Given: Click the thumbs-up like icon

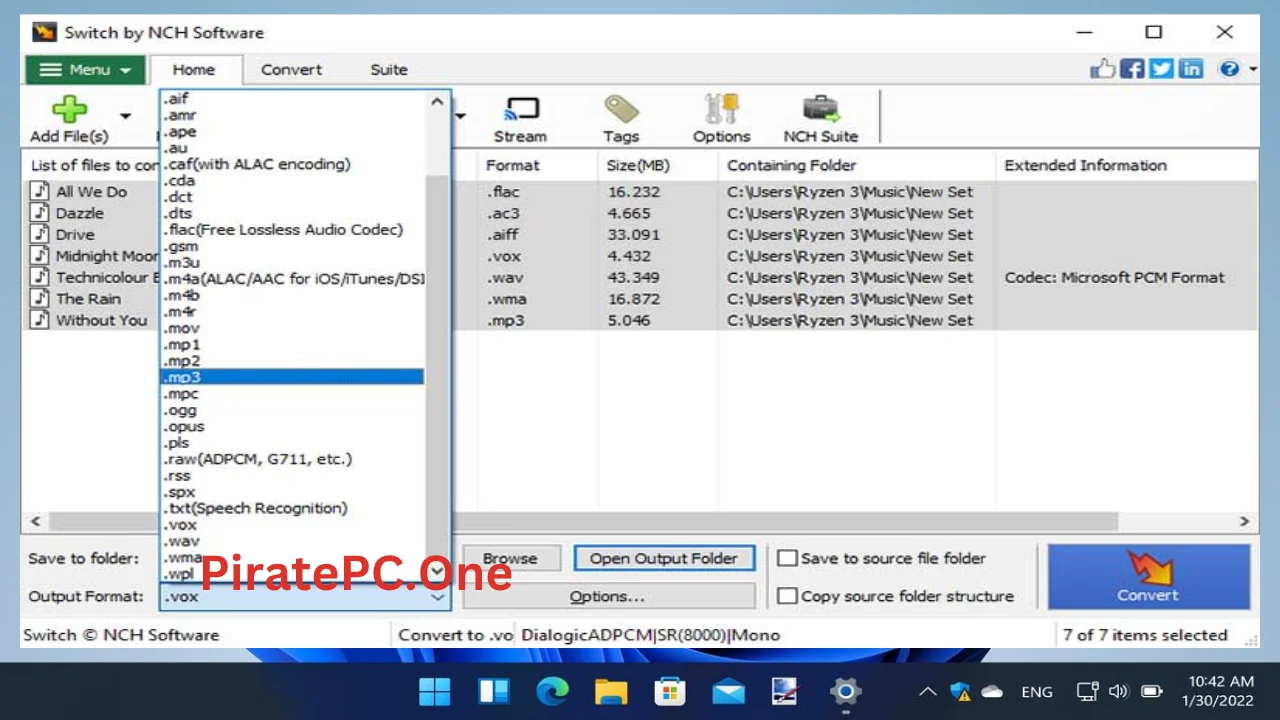Looking at the screenshot, I should point(1102,69).
